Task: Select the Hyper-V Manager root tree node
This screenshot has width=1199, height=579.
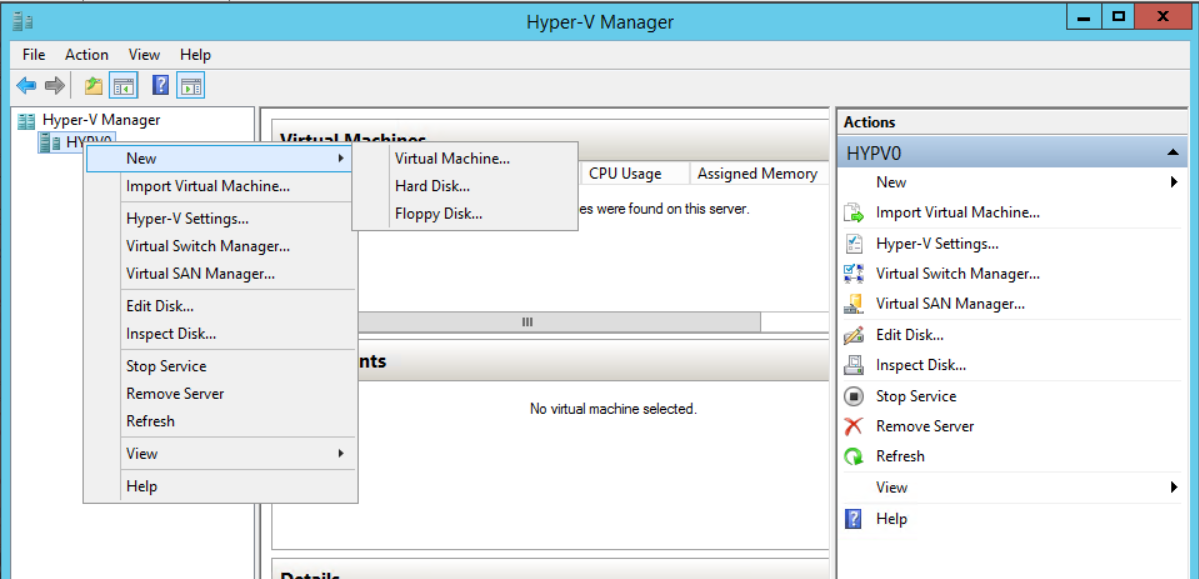Action: coord(100,120)
